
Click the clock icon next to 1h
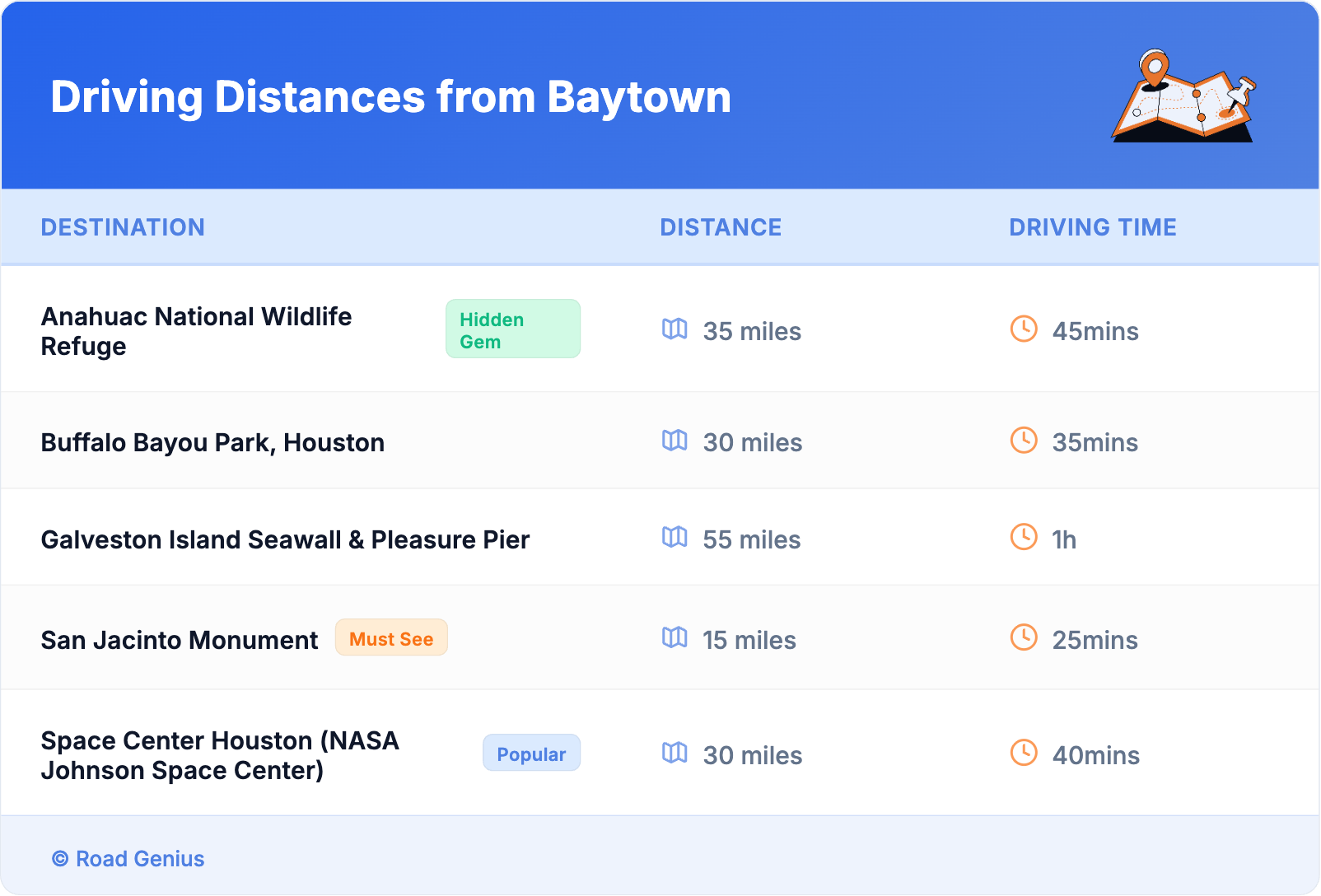[1024, 538]
